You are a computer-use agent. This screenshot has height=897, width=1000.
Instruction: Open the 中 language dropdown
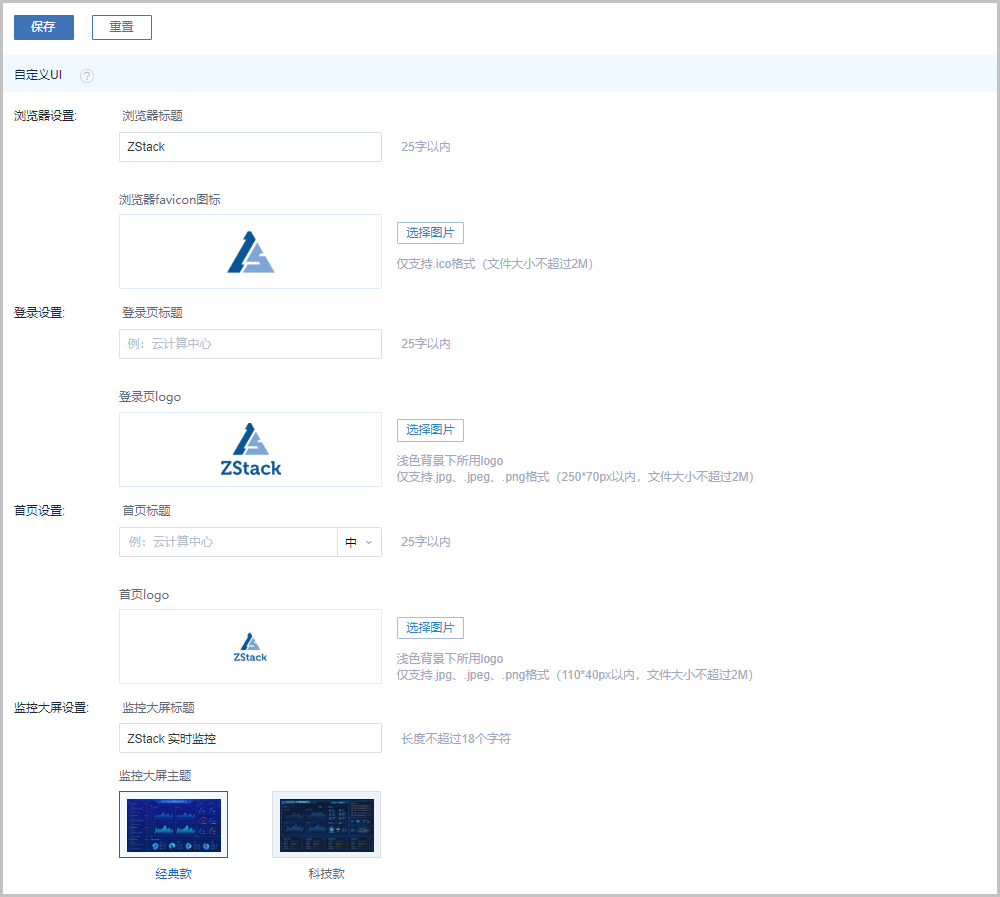(359, 542)
